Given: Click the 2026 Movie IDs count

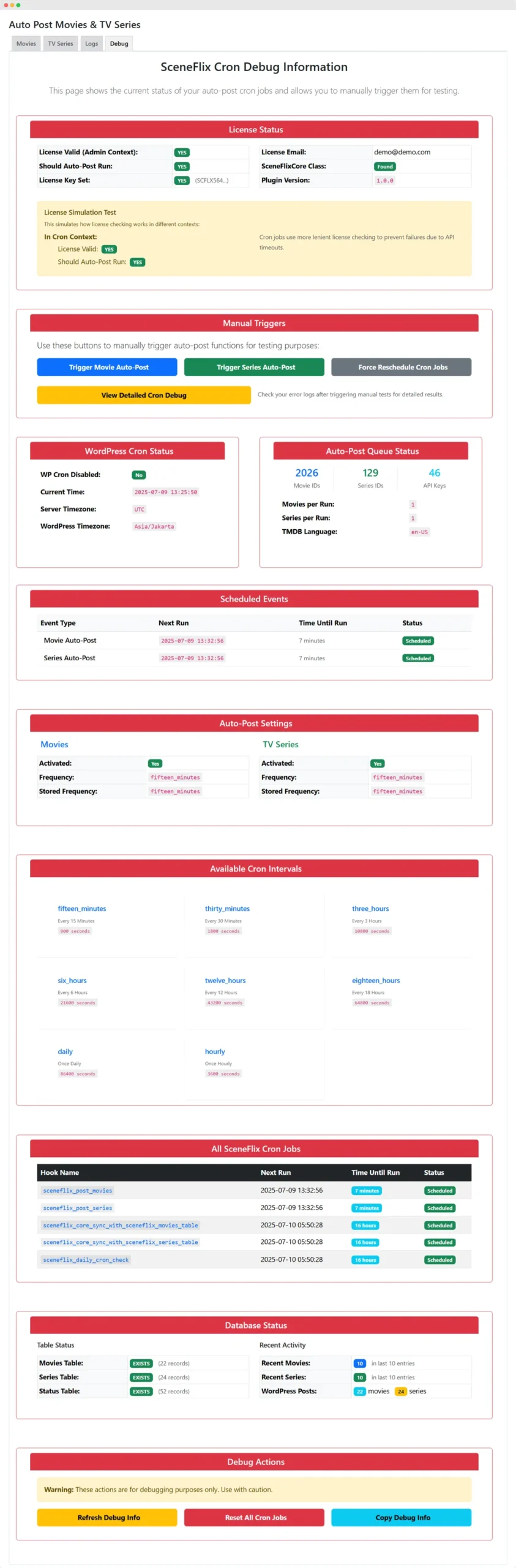Looking at the screenshot, I should click(307, 473).
